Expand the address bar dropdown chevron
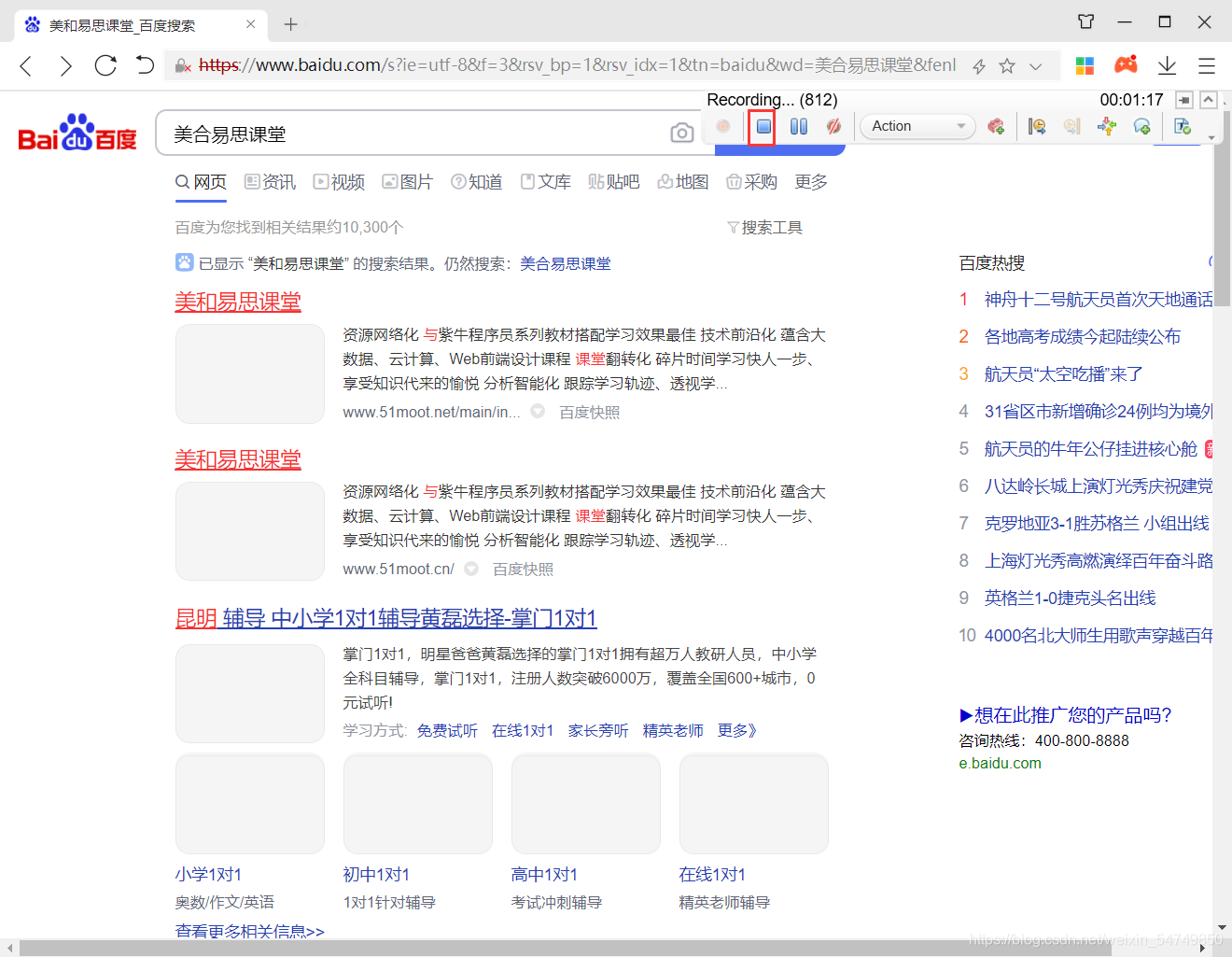Viewport: 1232px width, 957px height. coord(1035,65)
